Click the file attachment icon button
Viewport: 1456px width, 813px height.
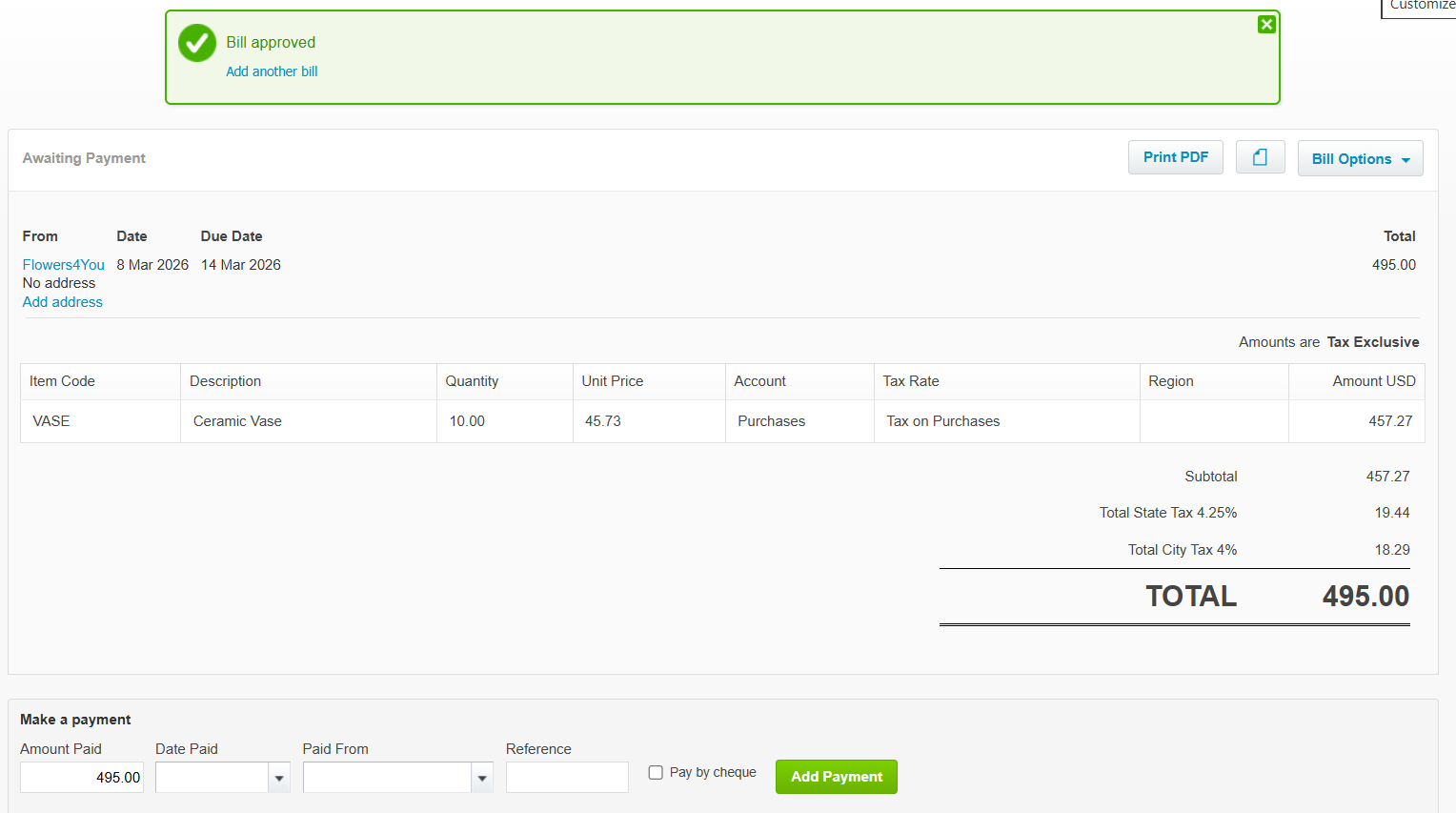(x=1260, y=157)
